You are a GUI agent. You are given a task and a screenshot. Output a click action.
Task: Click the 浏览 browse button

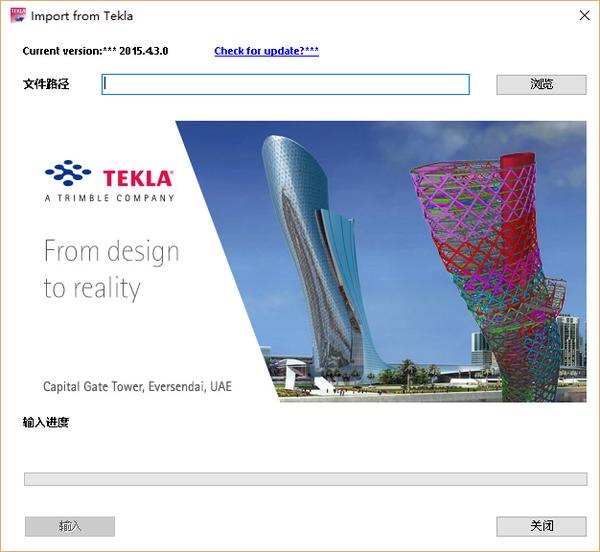coord(541,85)
